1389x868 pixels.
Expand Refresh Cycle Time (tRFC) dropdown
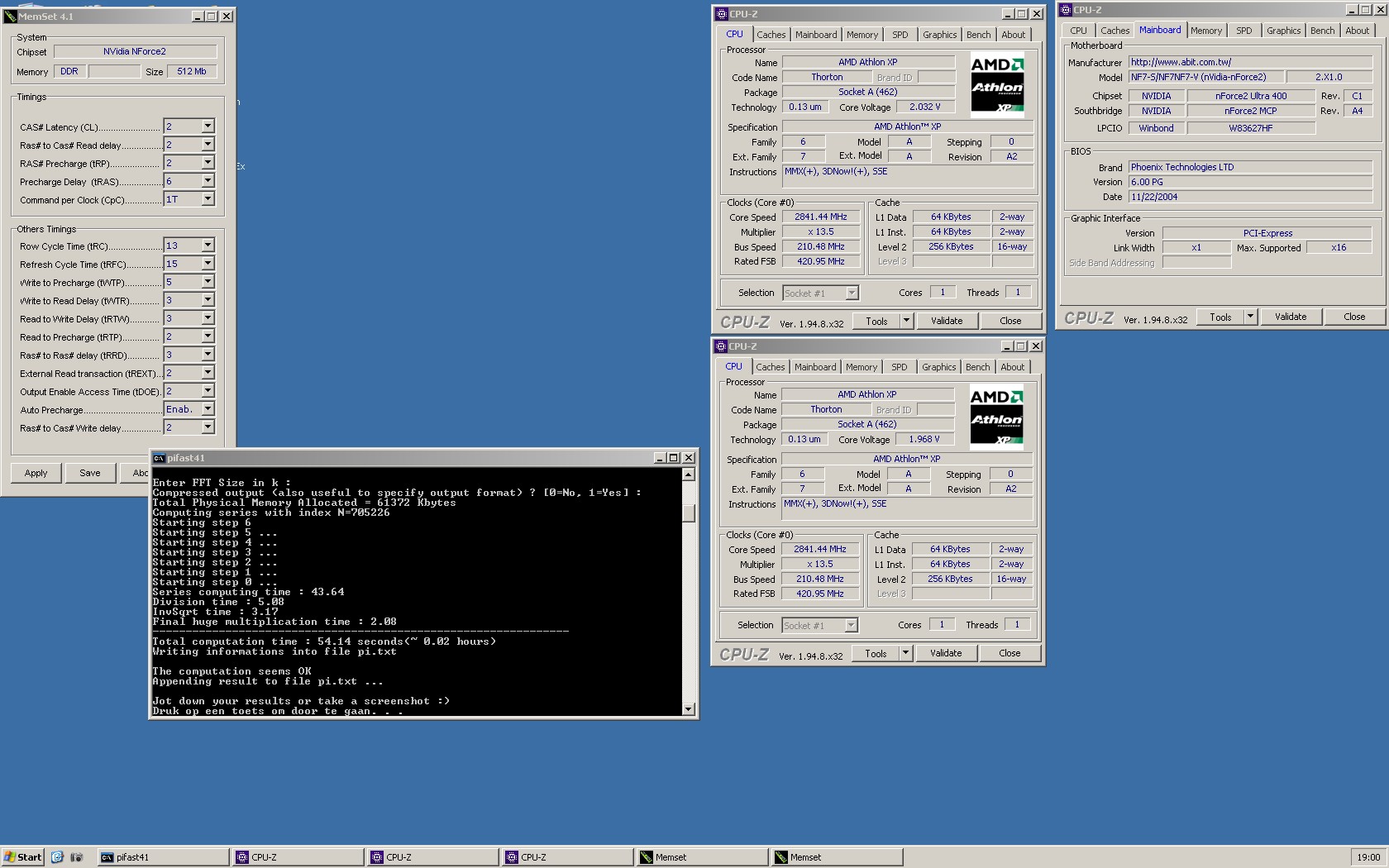pos(208,264)
